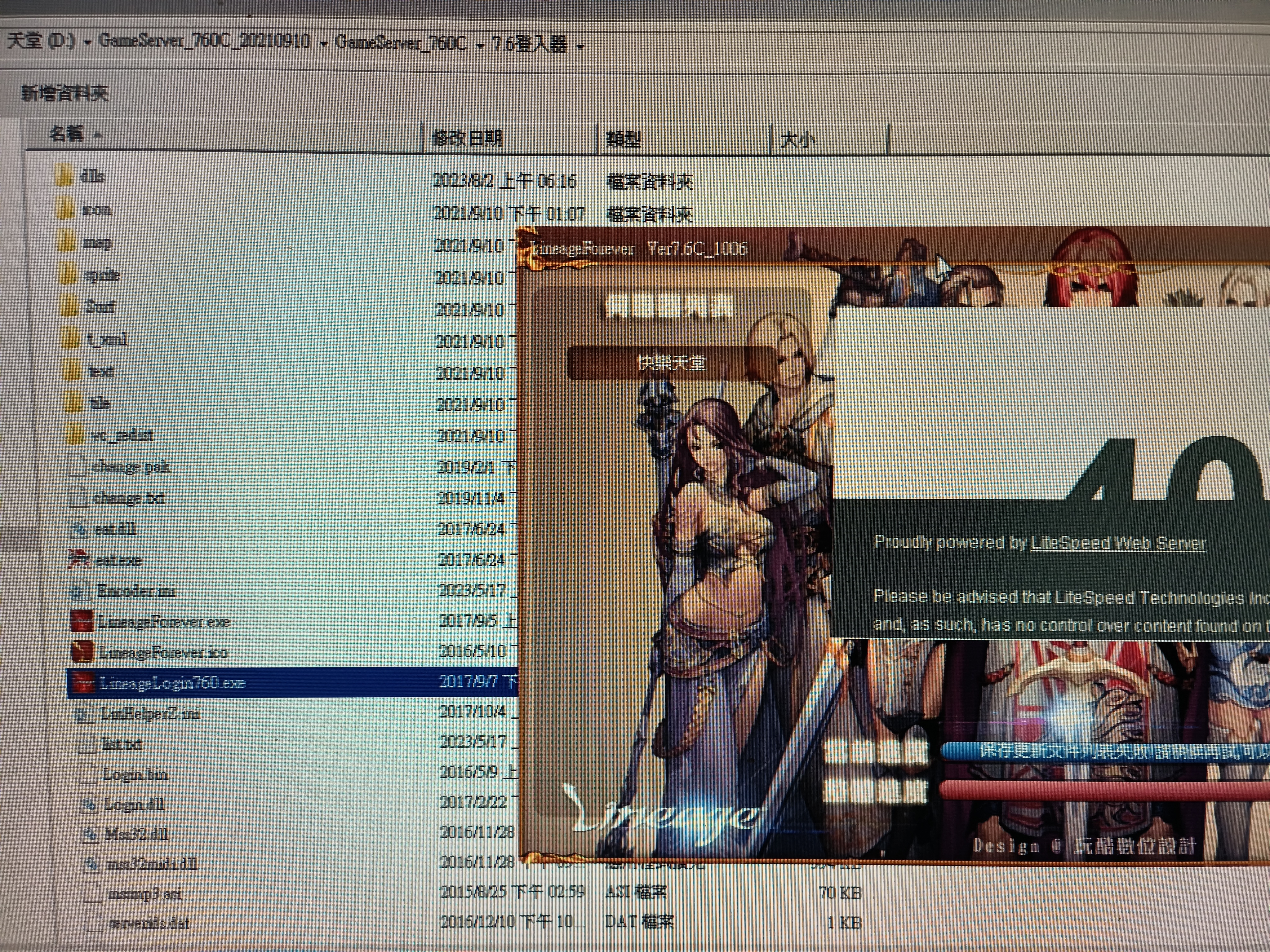Expand the arrow after GameServer_760C_20210910 breadcrumb
The width and height of the screenshot is (1270, 952).
tap(324, 44)
